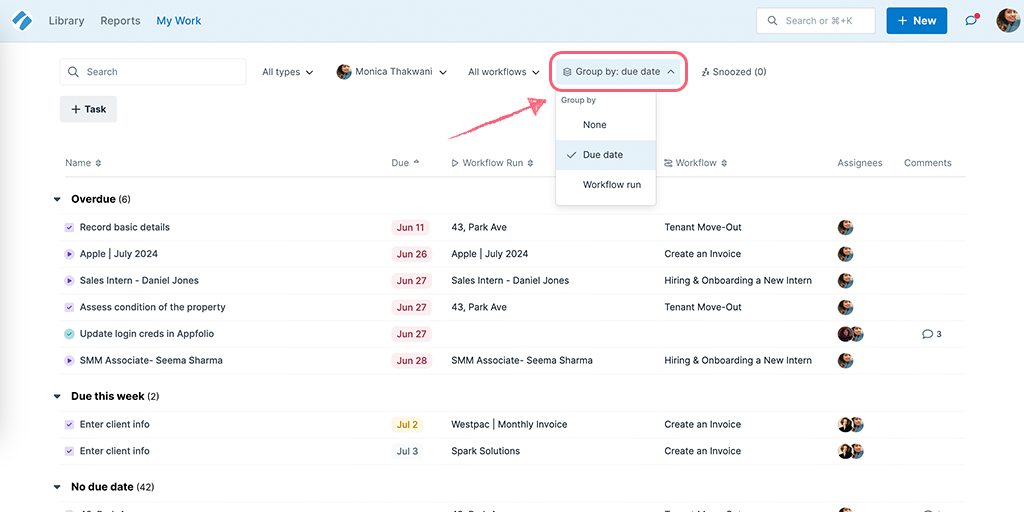Open the Tenant Move-Out workflow in first row
Viewport: 1024px width, 512px height.
(703, 227)
